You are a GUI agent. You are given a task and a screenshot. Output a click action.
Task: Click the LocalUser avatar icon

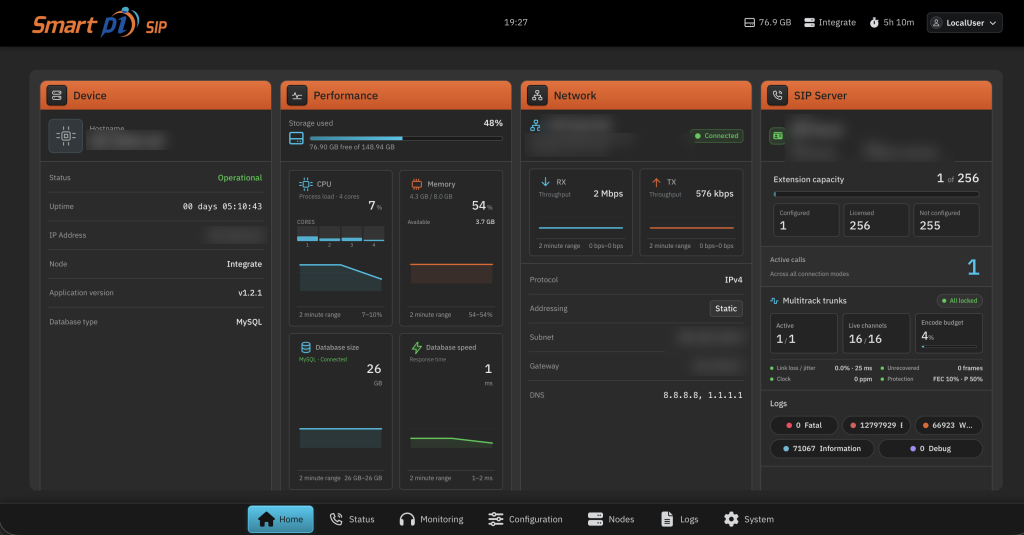point(936,22)
